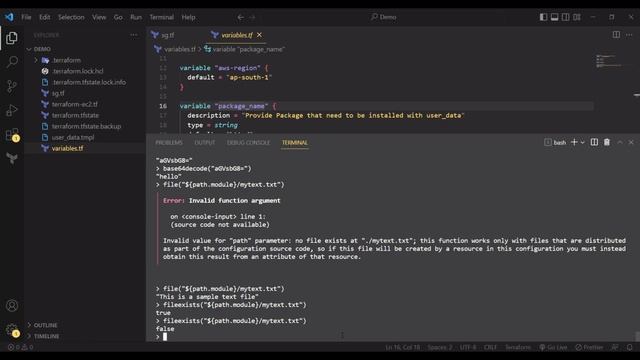Image resolution: width=640 pixels, height=360 pixels.
Task: Select the variables.tf editor tab
Action: point(237,35)
